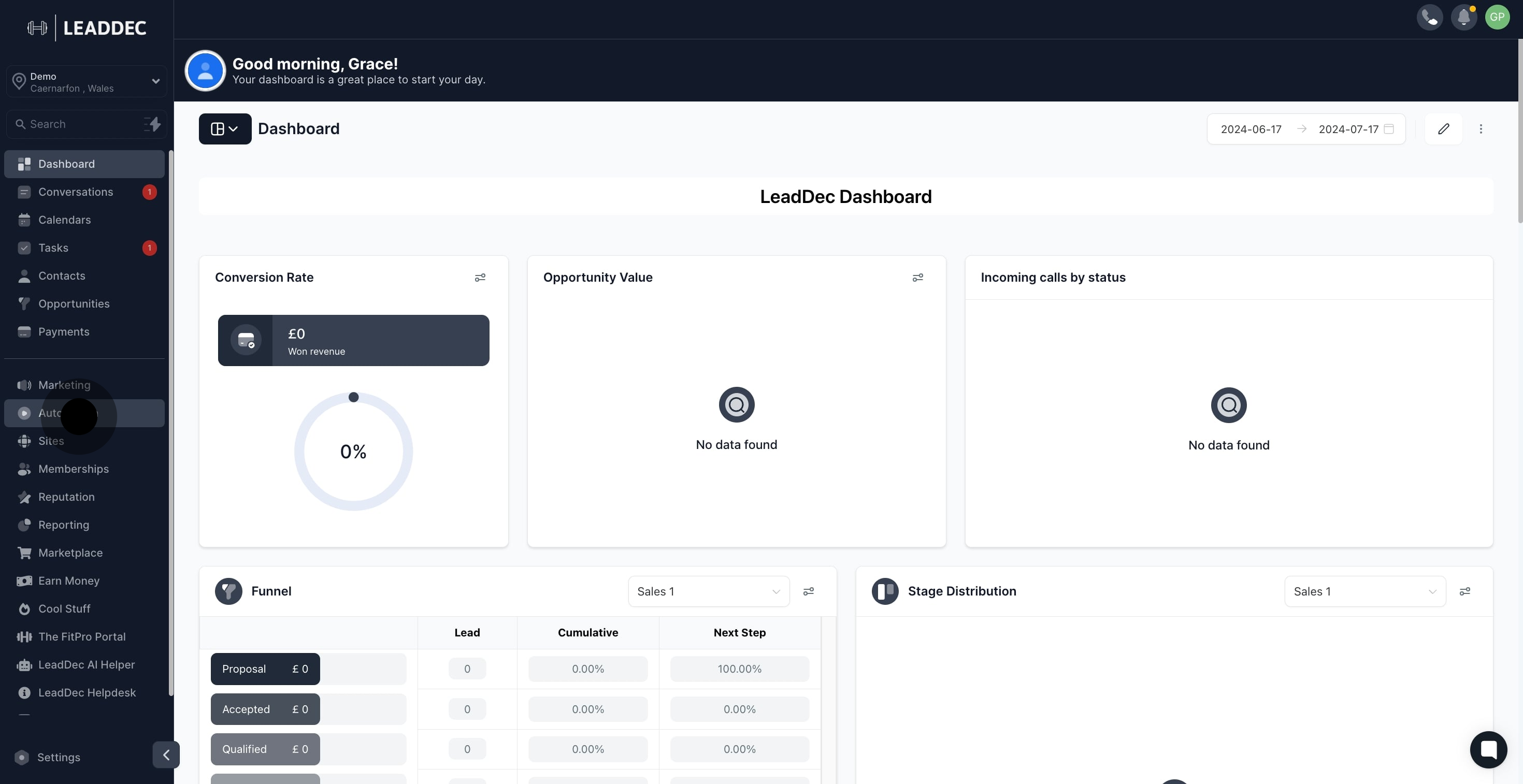The width and height of the screenshot is (1523, 784).
Task: Open Tasks in sidebar
Action: click(84, 248)
